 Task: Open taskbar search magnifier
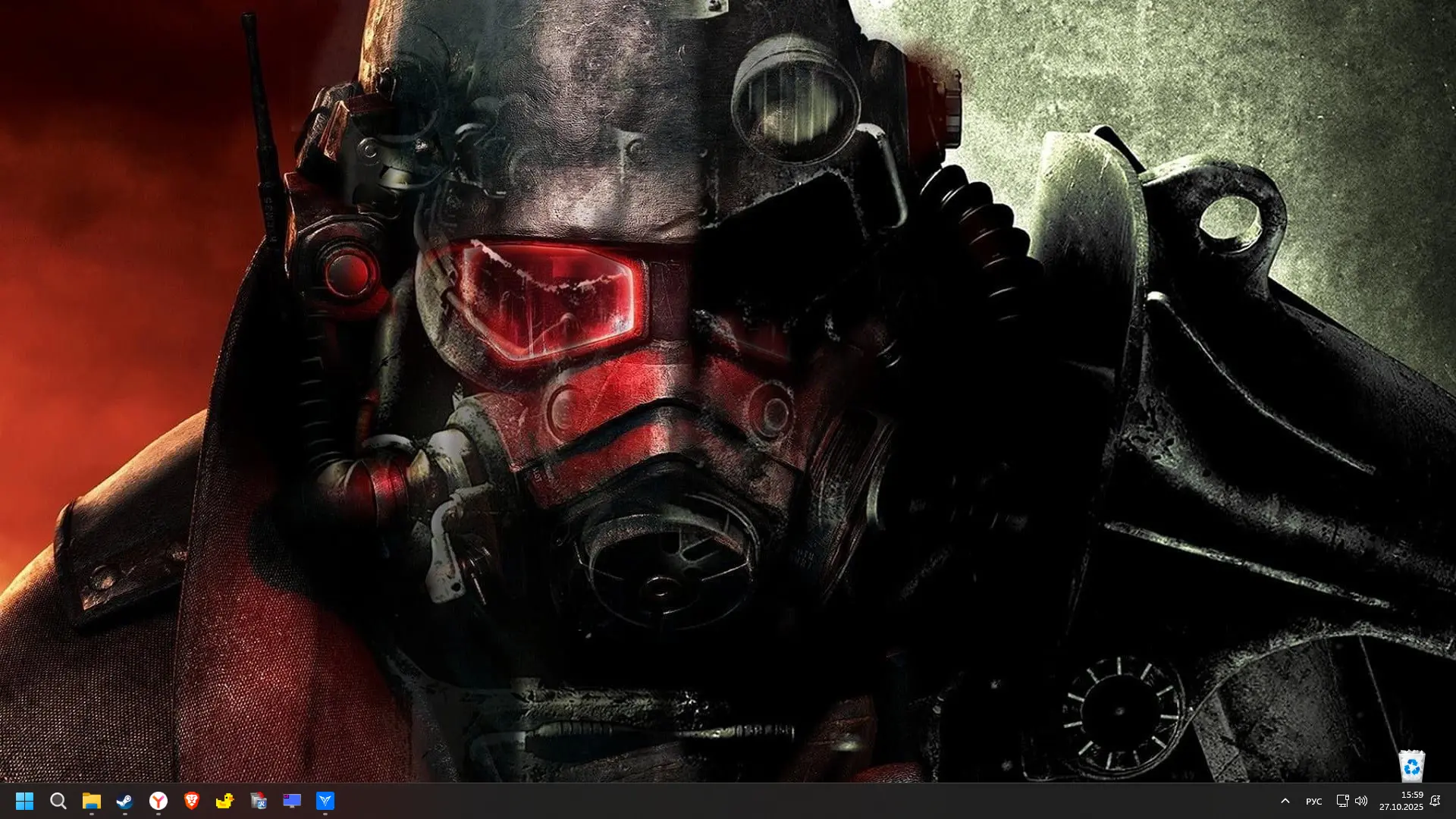tap(58, 801)
